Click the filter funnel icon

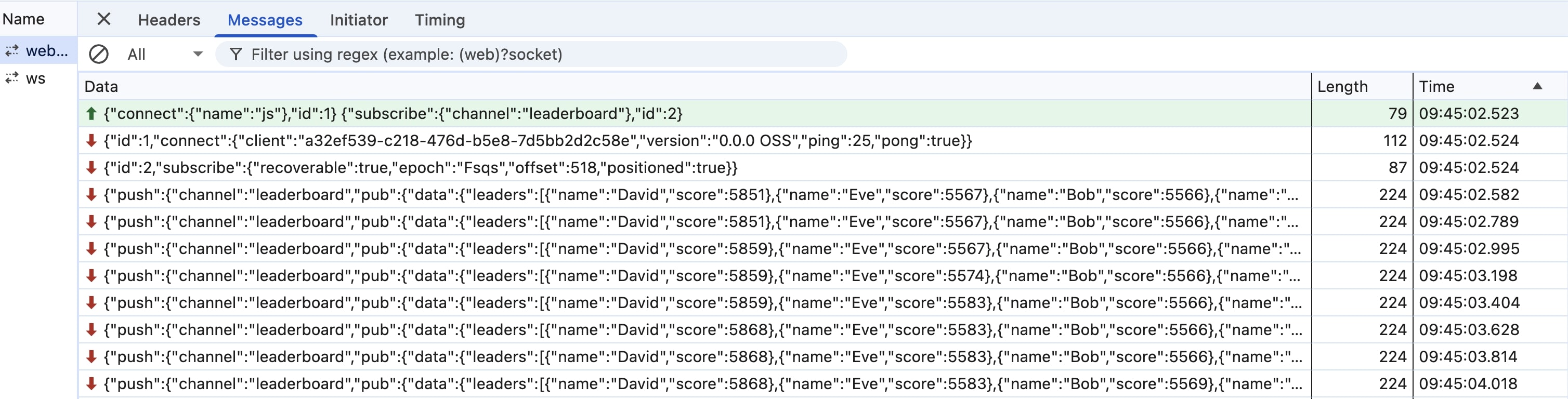tap(236, 54)
